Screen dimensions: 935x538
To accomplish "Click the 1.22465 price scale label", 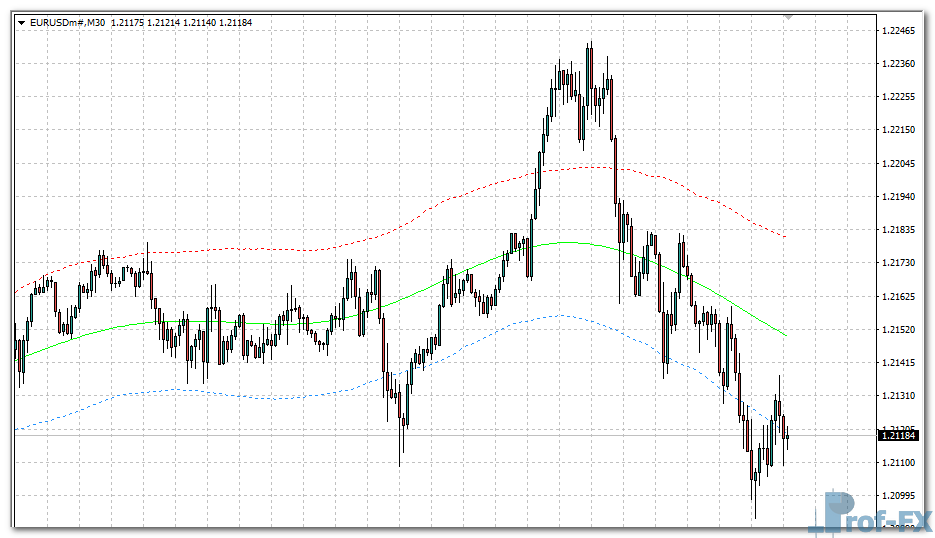I will [x=899, y=31].
